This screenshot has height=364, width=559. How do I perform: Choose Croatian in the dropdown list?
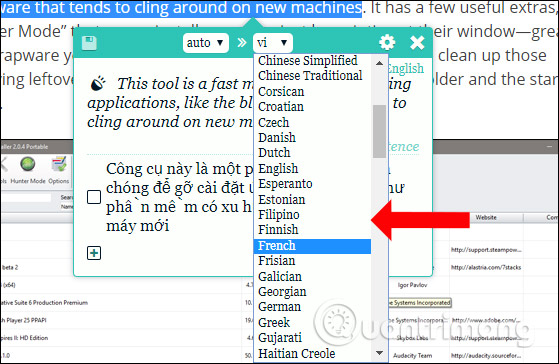pos(312,107)
